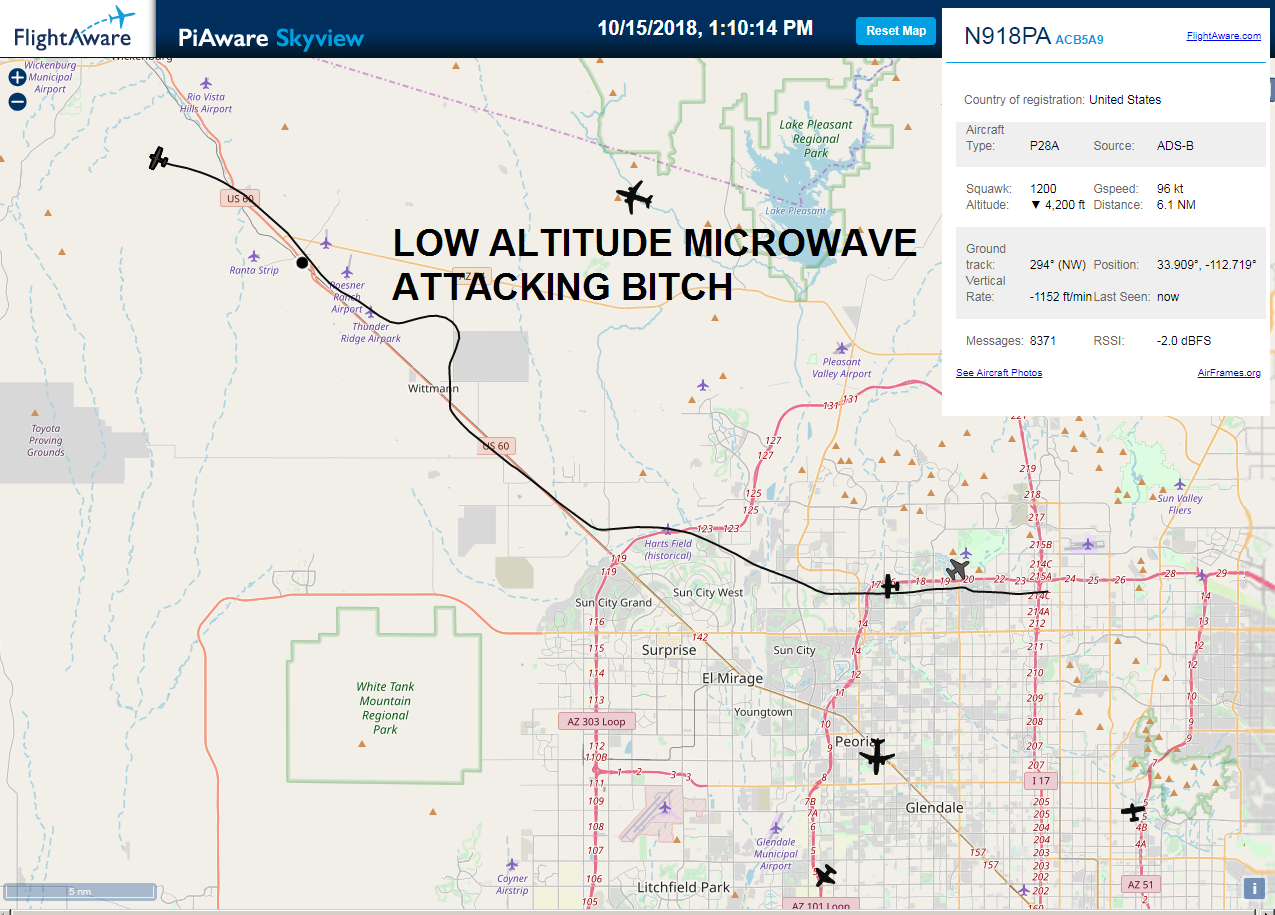1275x915 pixels.
Task: Click the squawk value 1200
Action: click(x=1043, y=189)
